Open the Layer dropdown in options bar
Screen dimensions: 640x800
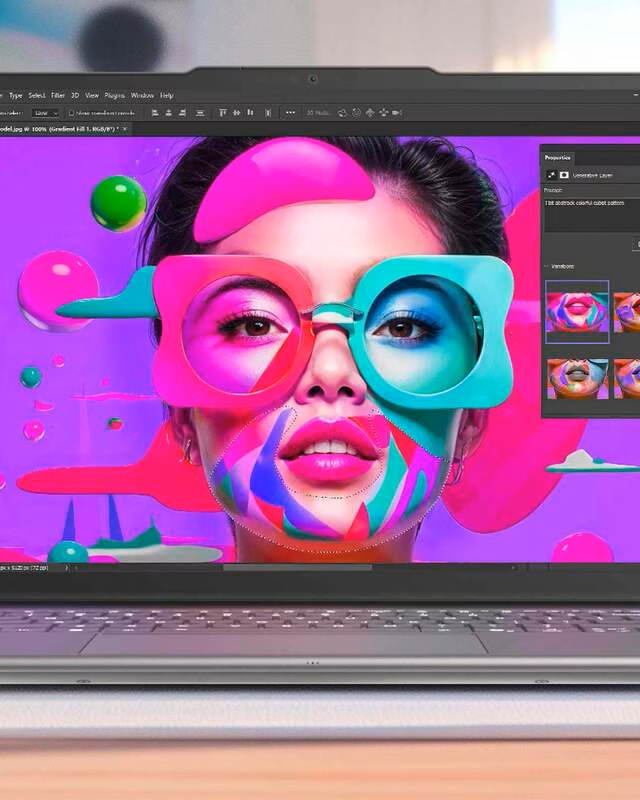pyautogui.click(x=45, y=113)
